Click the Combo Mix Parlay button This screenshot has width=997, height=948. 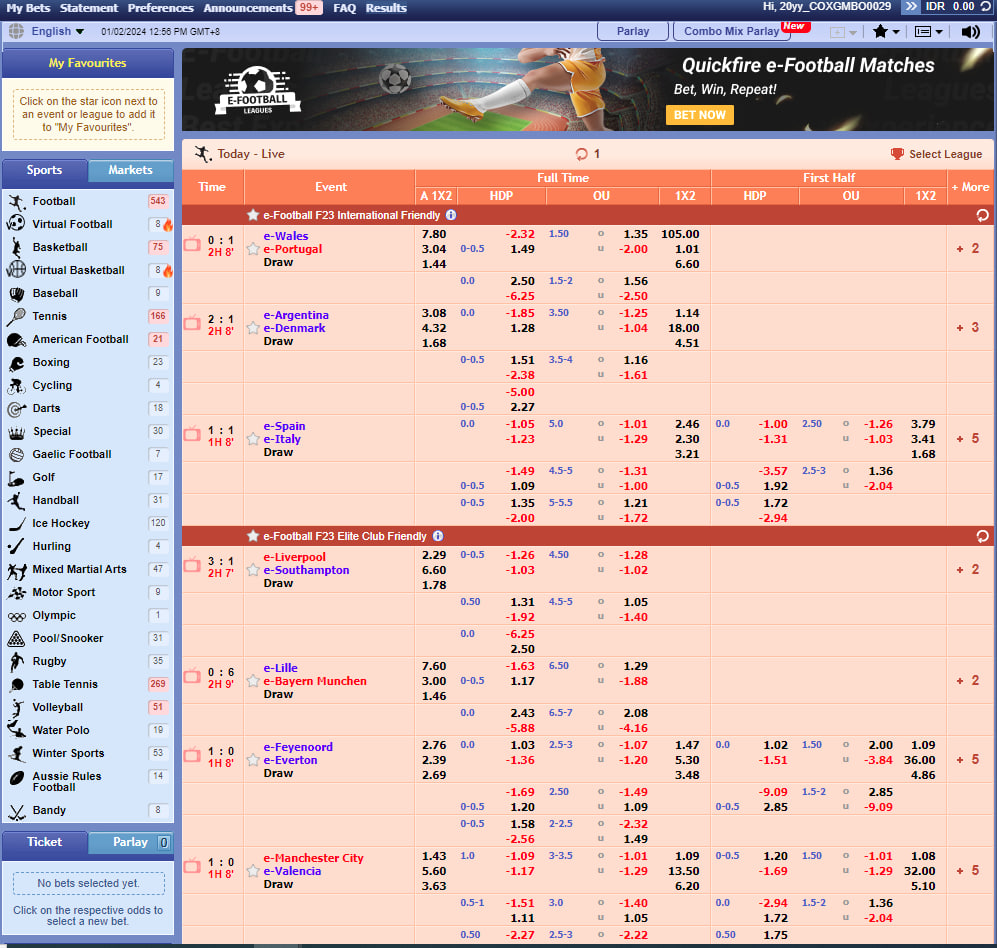pyautogui.click(x=731, y=31)
